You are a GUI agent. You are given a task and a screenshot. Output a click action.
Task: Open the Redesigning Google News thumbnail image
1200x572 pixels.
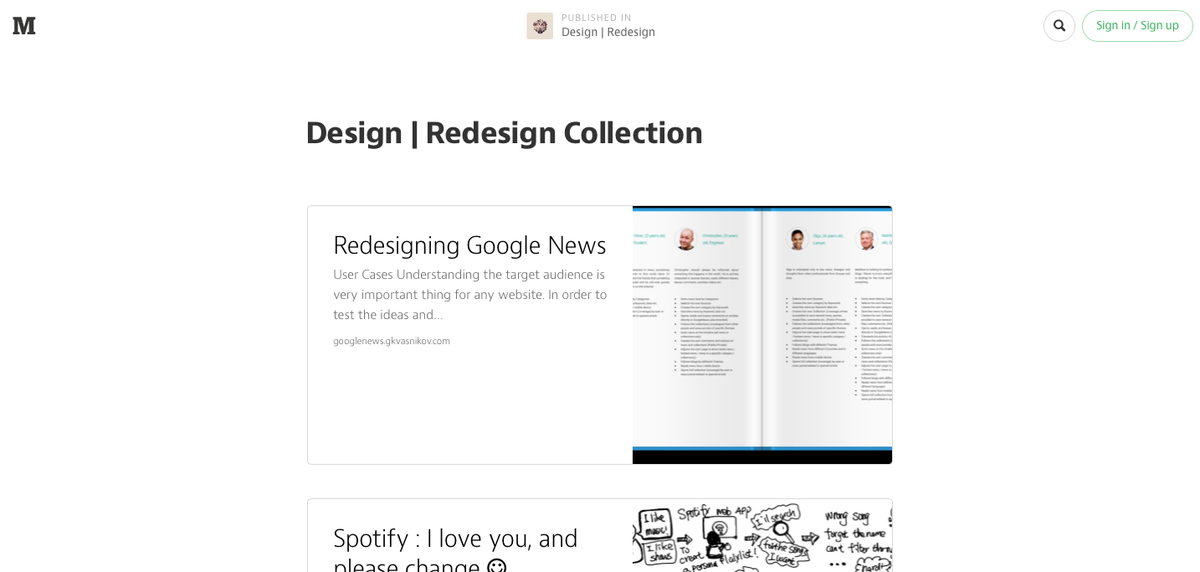pos(762,335)
